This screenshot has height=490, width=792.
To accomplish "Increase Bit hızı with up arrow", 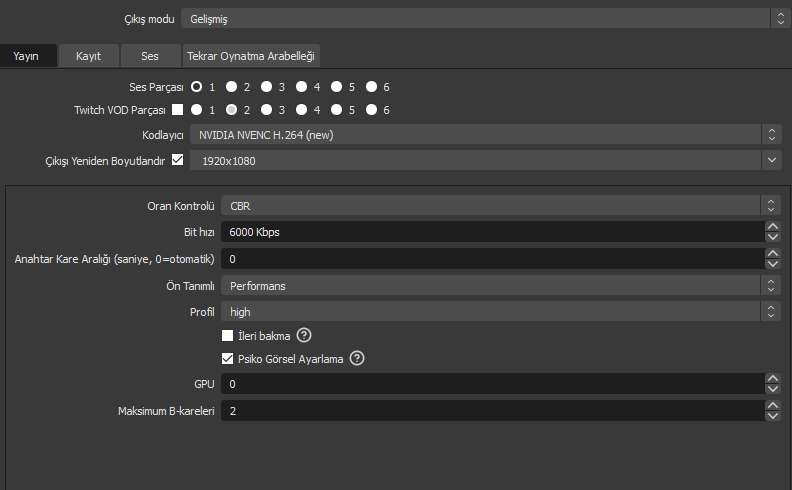I will [773, 226].
